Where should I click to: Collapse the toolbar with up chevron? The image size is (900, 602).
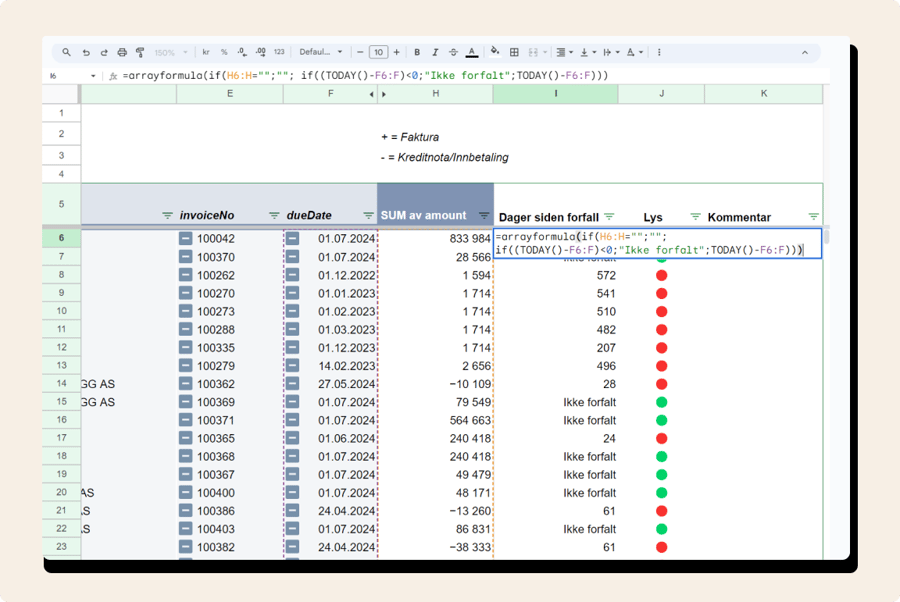pos(805,52)
